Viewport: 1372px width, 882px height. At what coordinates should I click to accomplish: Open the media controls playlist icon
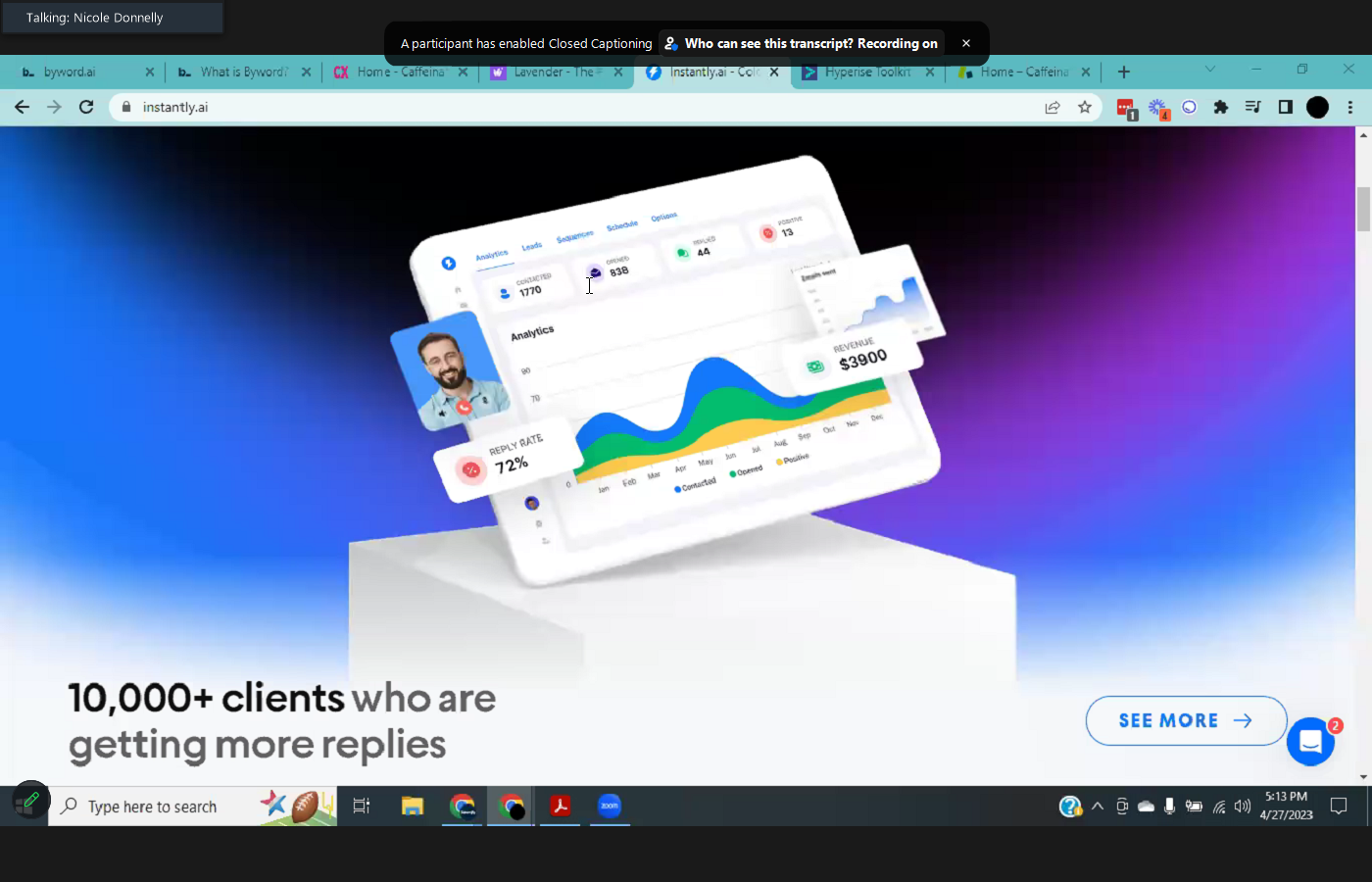pyautogui.click(x=1252, y=107)
